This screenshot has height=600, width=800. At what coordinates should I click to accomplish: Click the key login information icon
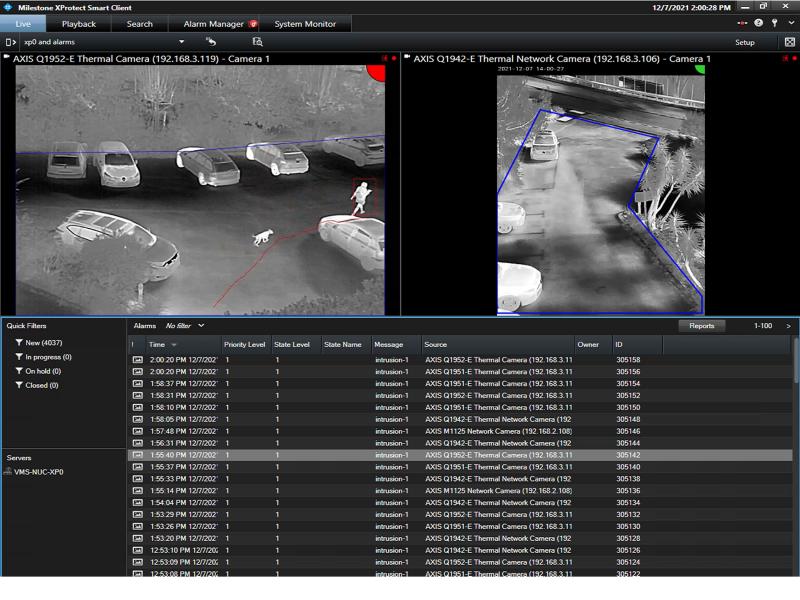pos(774,23)
